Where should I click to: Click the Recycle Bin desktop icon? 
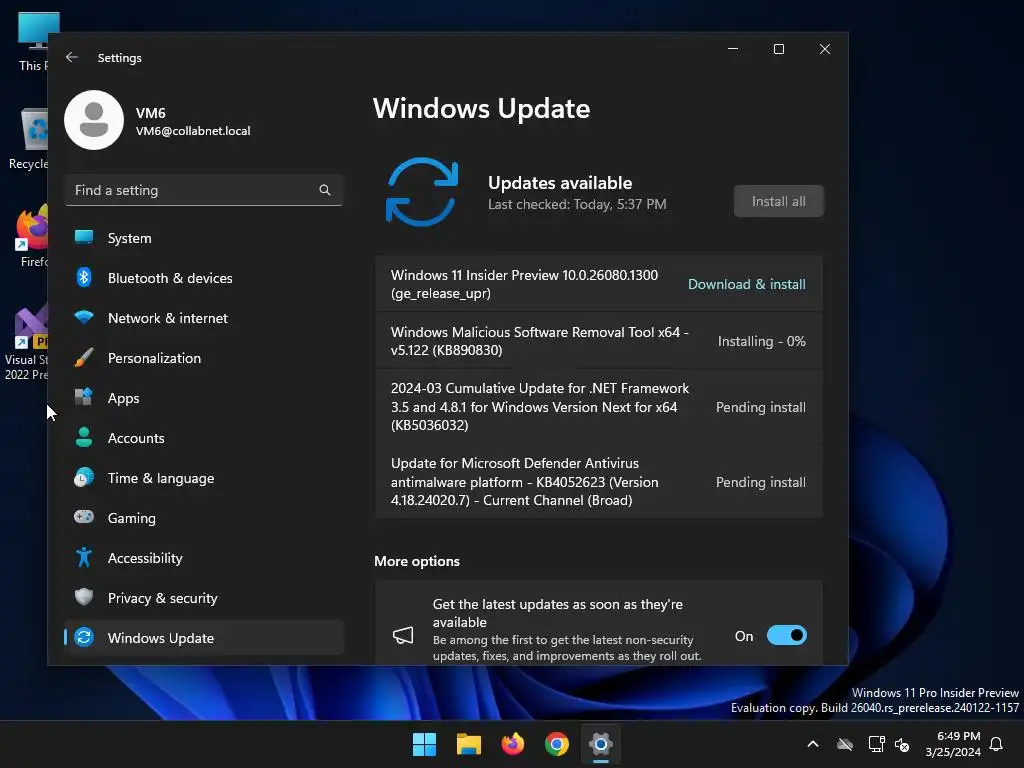28,138
